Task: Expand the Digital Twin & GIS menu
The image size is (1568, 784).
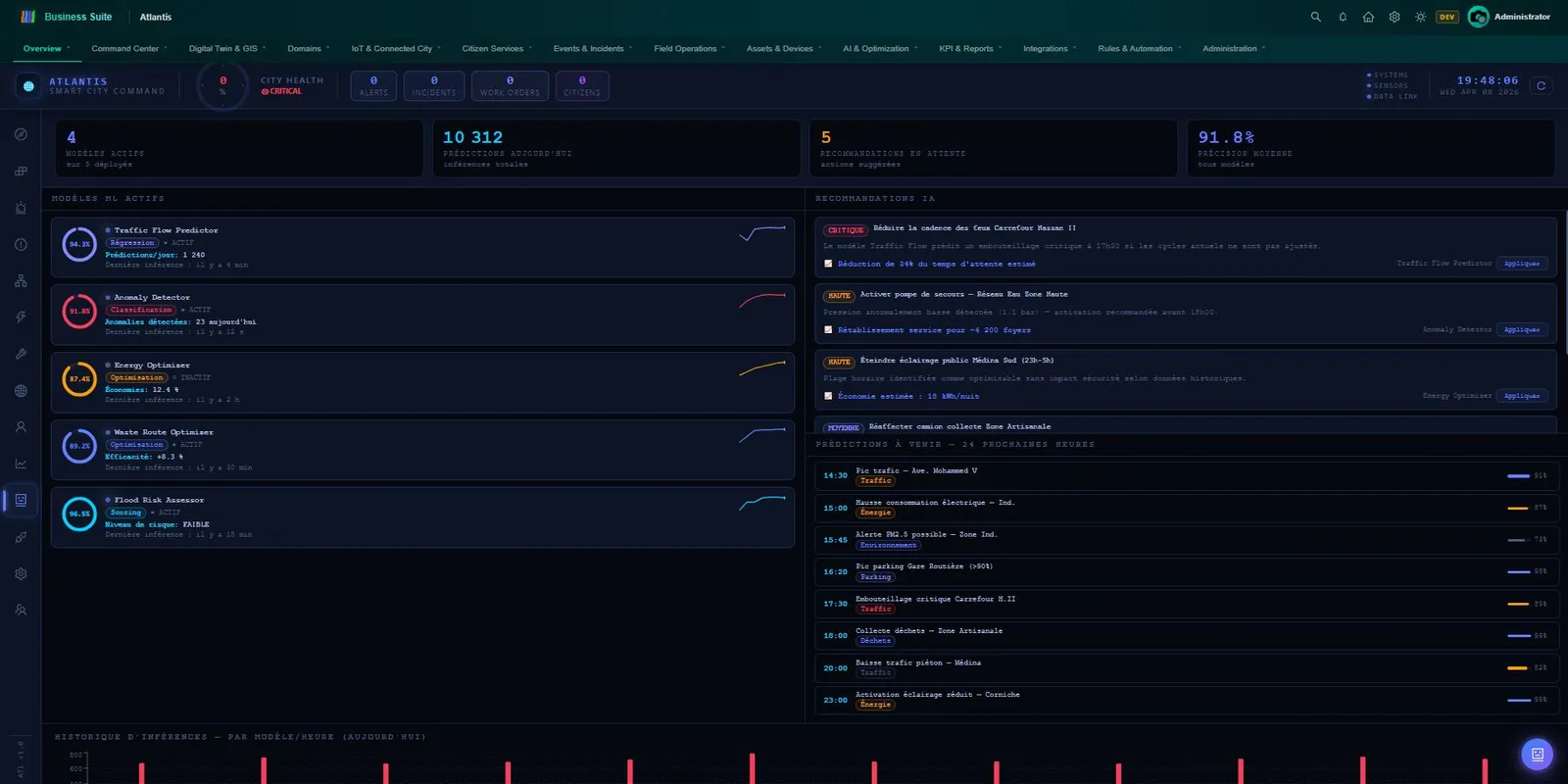Action: 227,48
